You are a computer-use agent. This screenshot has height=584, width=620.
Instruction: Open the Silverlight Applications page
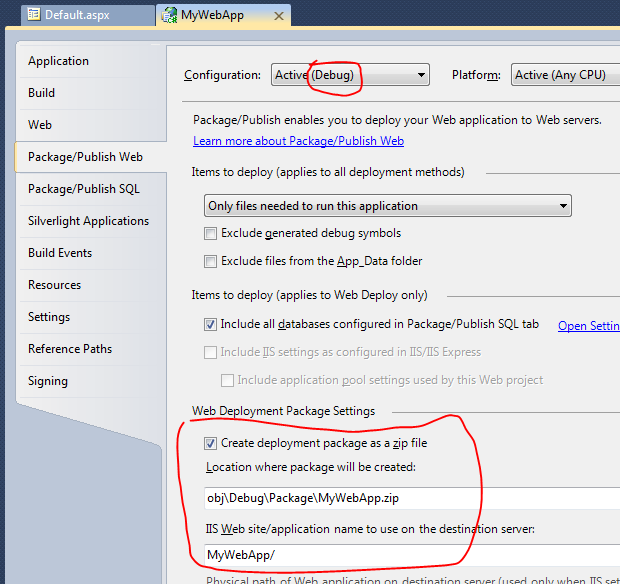pos(91,221)
